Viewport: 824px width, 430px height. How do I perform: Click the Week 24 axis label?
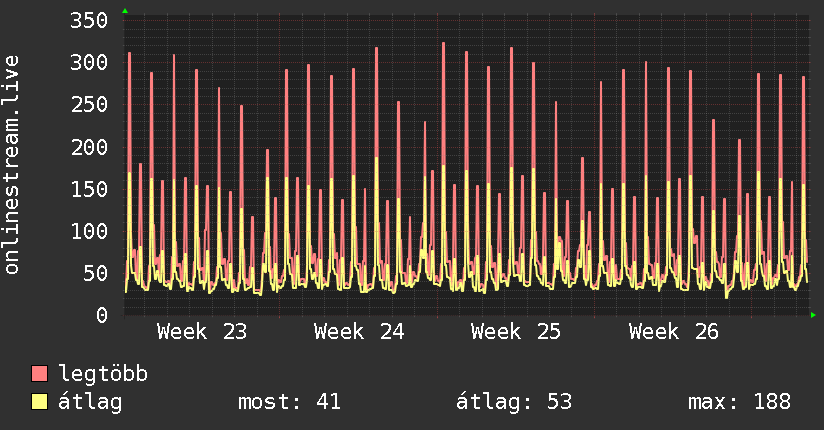pos(359,332)
